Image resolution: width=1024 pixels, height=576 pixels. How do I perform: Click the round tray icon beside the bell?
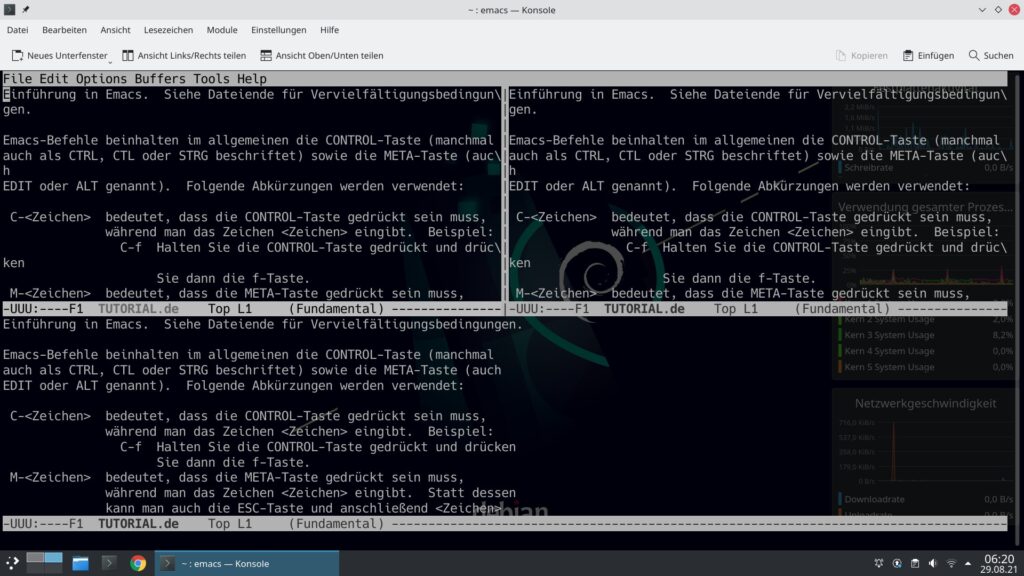[897, 563]
